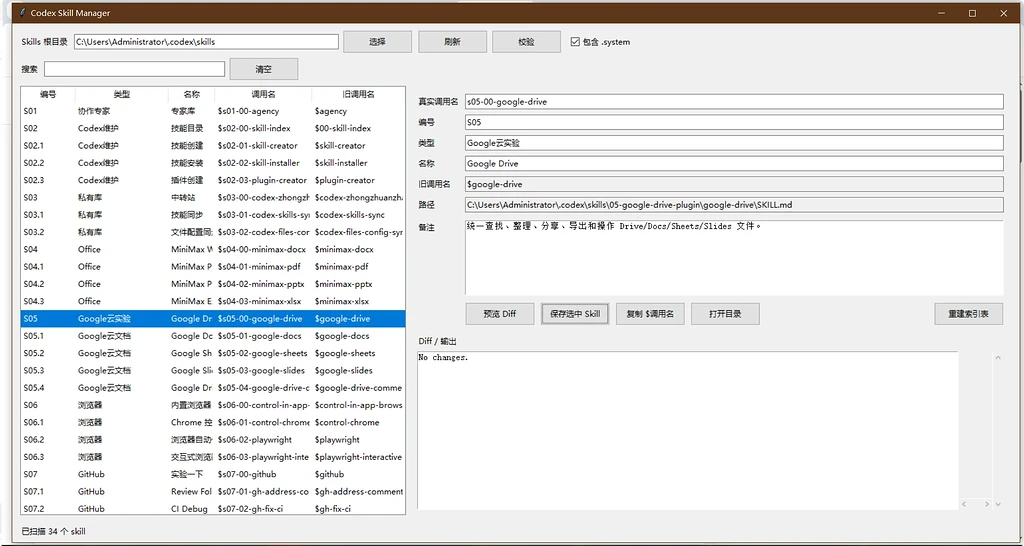Viewport: 1024px width, 546px height.
Task: Click the 旧调用名 field showing $google-drive
Action: [734, 184]
